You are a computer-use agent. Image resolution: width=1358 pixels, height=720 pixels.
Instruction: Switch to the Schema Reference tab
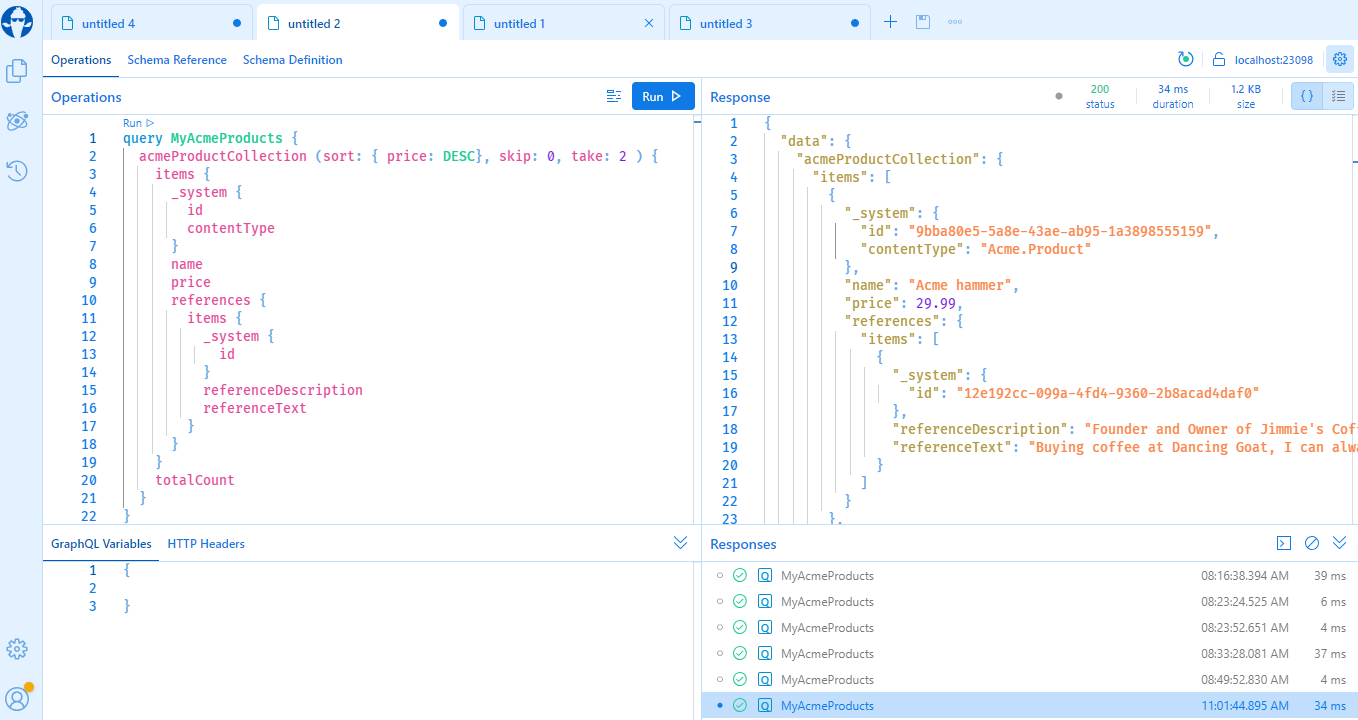[x=177, y=60]
